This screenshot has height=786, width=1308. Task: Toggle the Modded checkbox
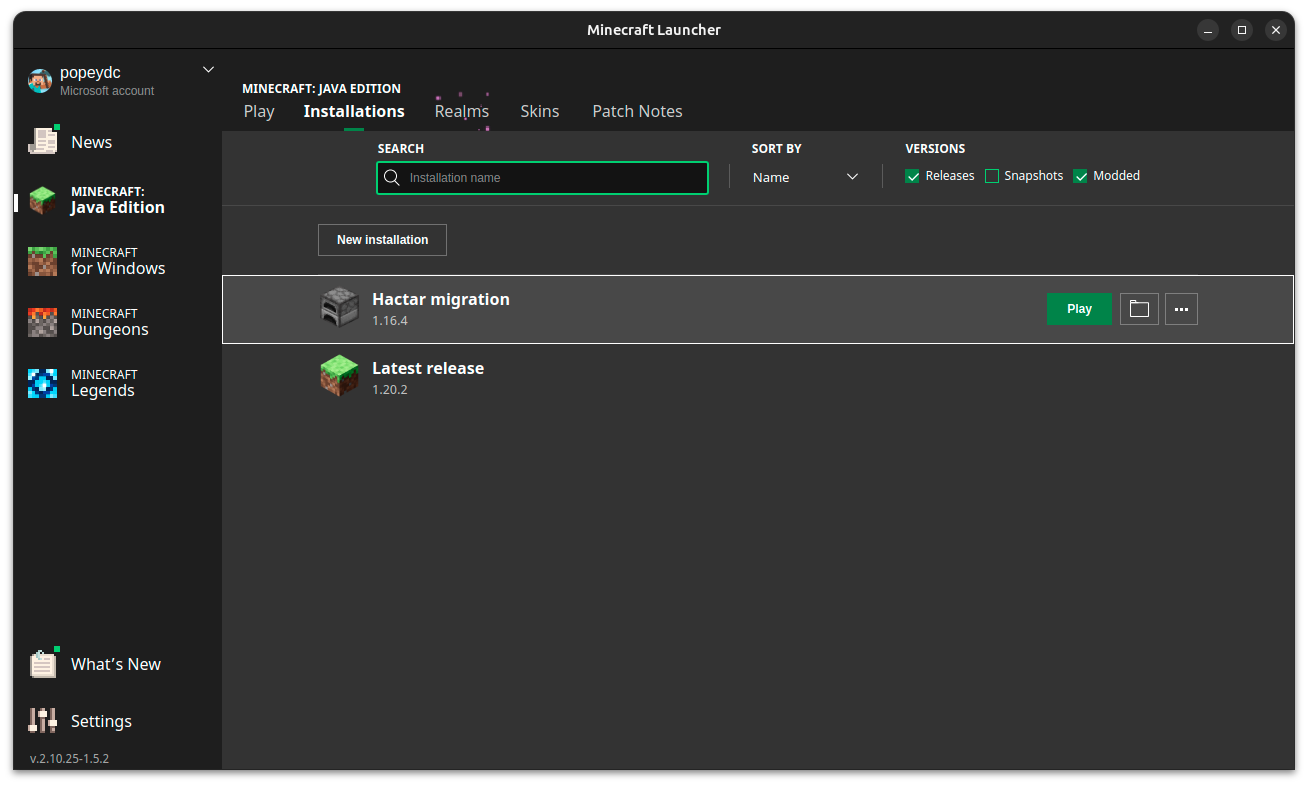click(1080, 176)
